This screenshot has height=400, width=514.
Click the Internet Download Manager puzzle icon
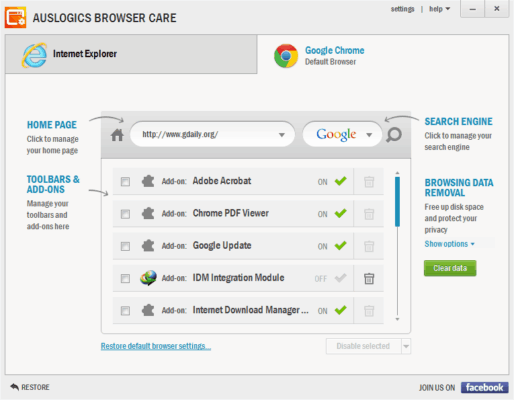point(148,310)
